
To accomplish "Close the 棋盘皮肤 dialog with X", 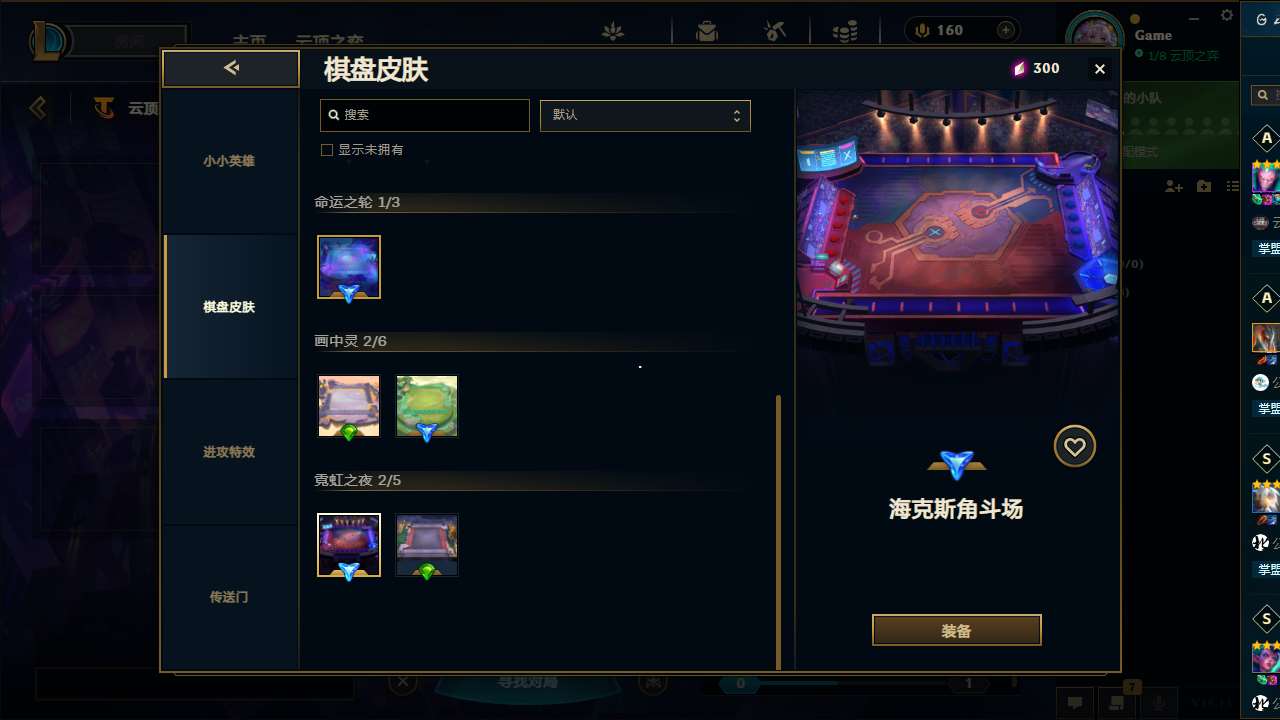I will coord(1100,69).
